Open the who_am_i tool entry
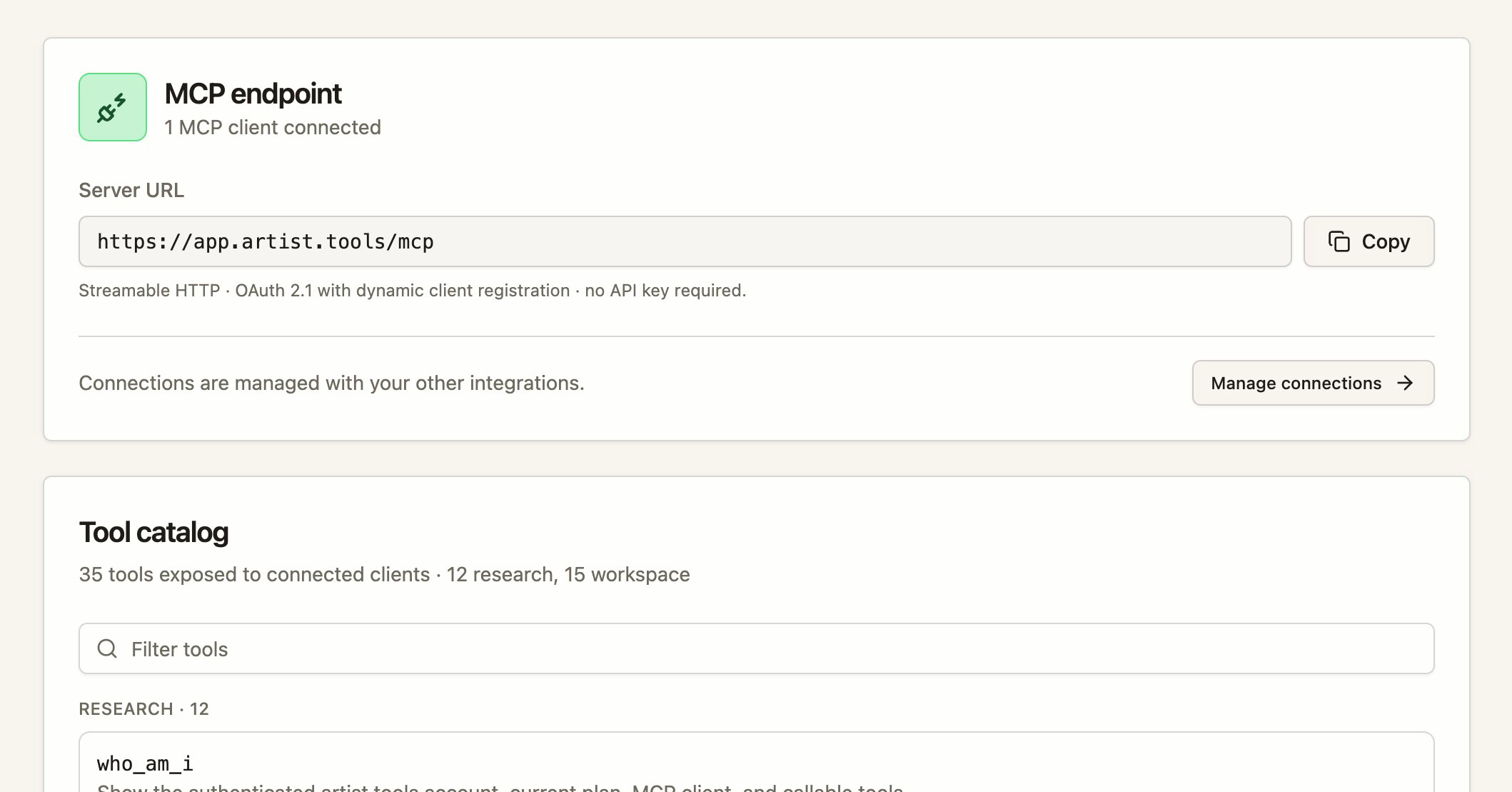The image size is (1512, 792). (x=756, y=763)
